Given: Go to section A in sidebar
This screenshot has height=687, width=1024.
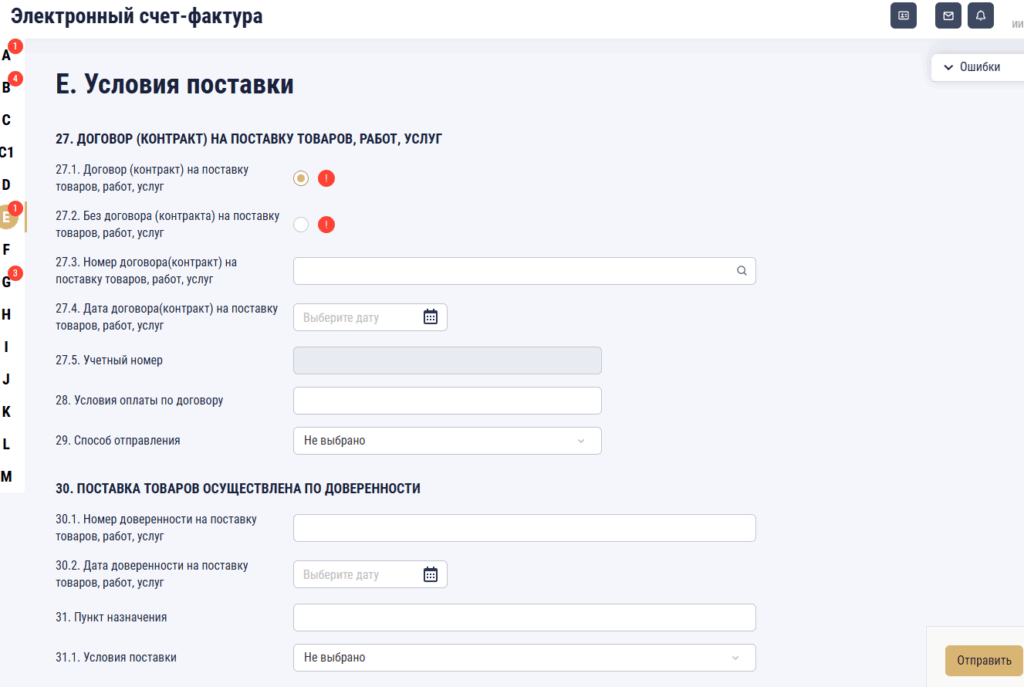Looking at the screenshot, I should tap(7, 55).
